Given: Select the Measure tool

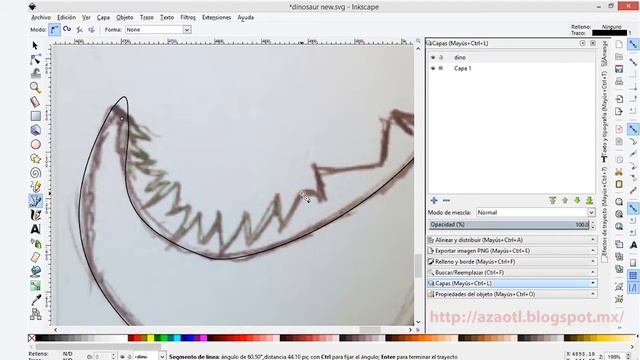Looking at the screenshot, I should pos(35,102).
